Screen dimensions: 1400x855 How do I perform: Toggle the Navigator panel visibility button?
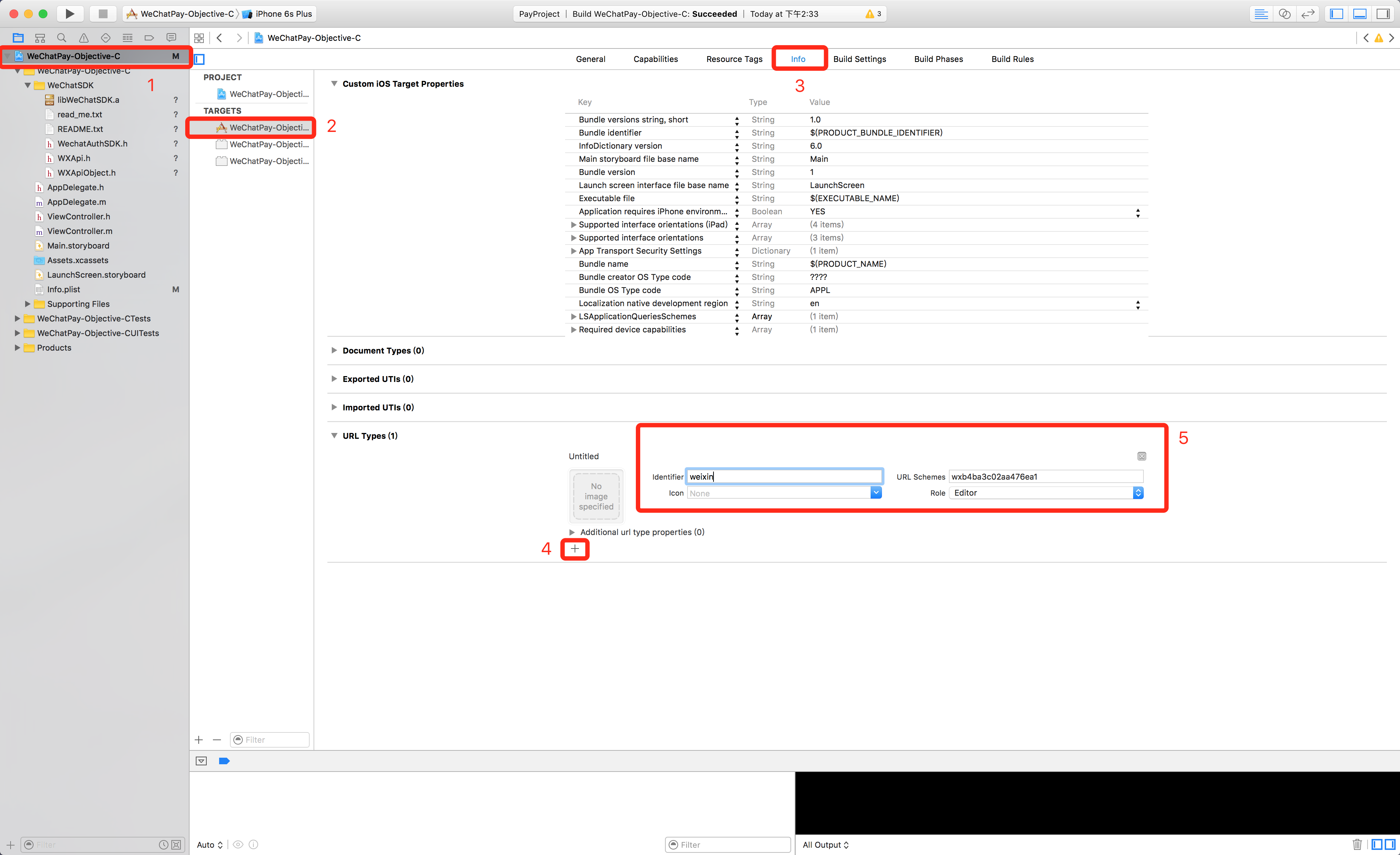click(x=1336, y=13)
